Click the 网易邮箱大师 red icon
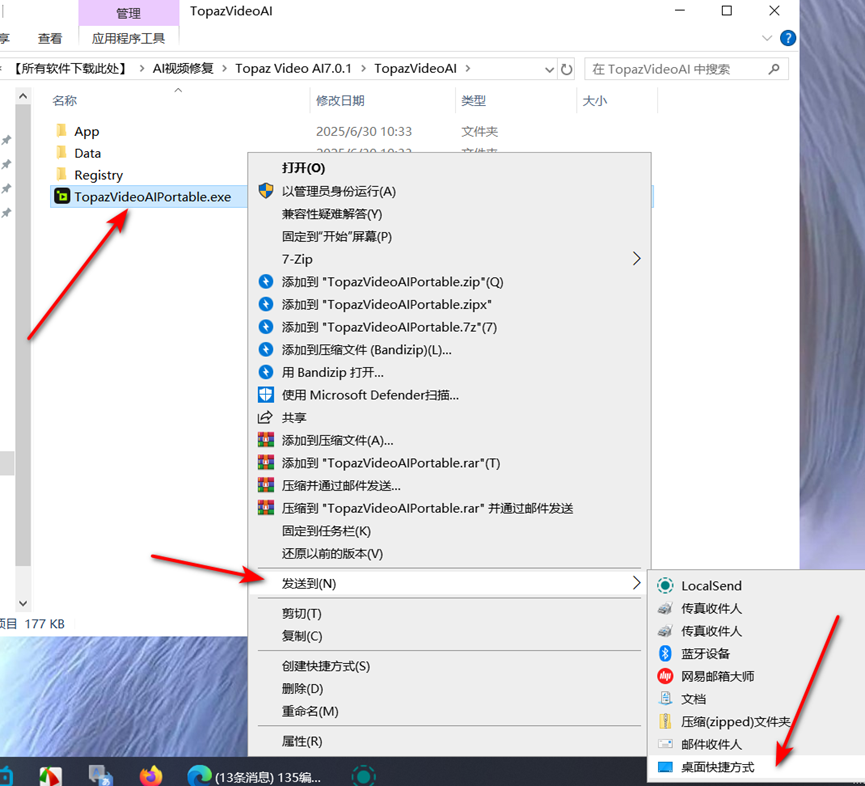The image size is (865, 786). coord(665,676)
